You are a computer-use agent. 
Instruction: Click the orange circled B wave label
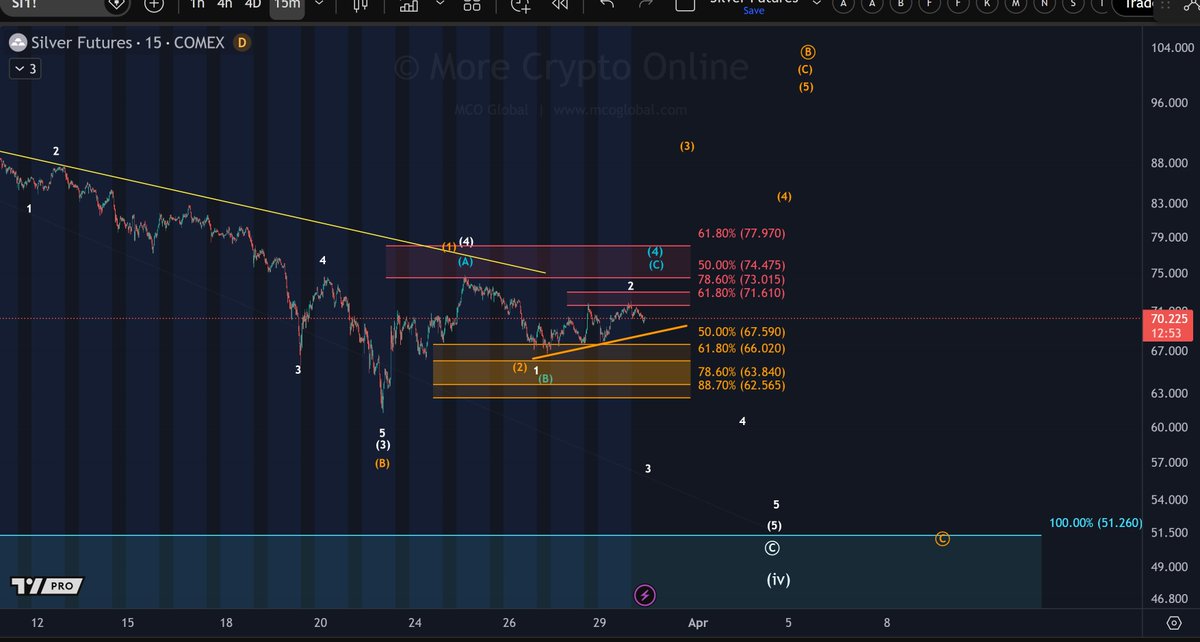[x=809, y=52]
